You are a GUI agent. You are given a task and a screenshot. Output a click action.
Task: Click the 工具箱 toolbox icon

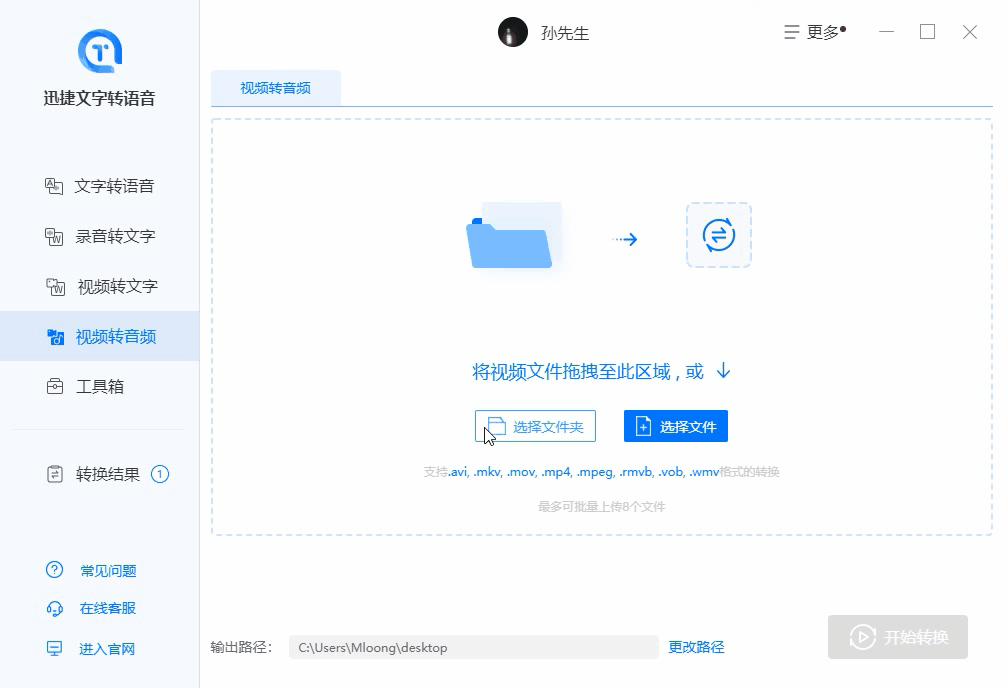click(x=55, y=386)
